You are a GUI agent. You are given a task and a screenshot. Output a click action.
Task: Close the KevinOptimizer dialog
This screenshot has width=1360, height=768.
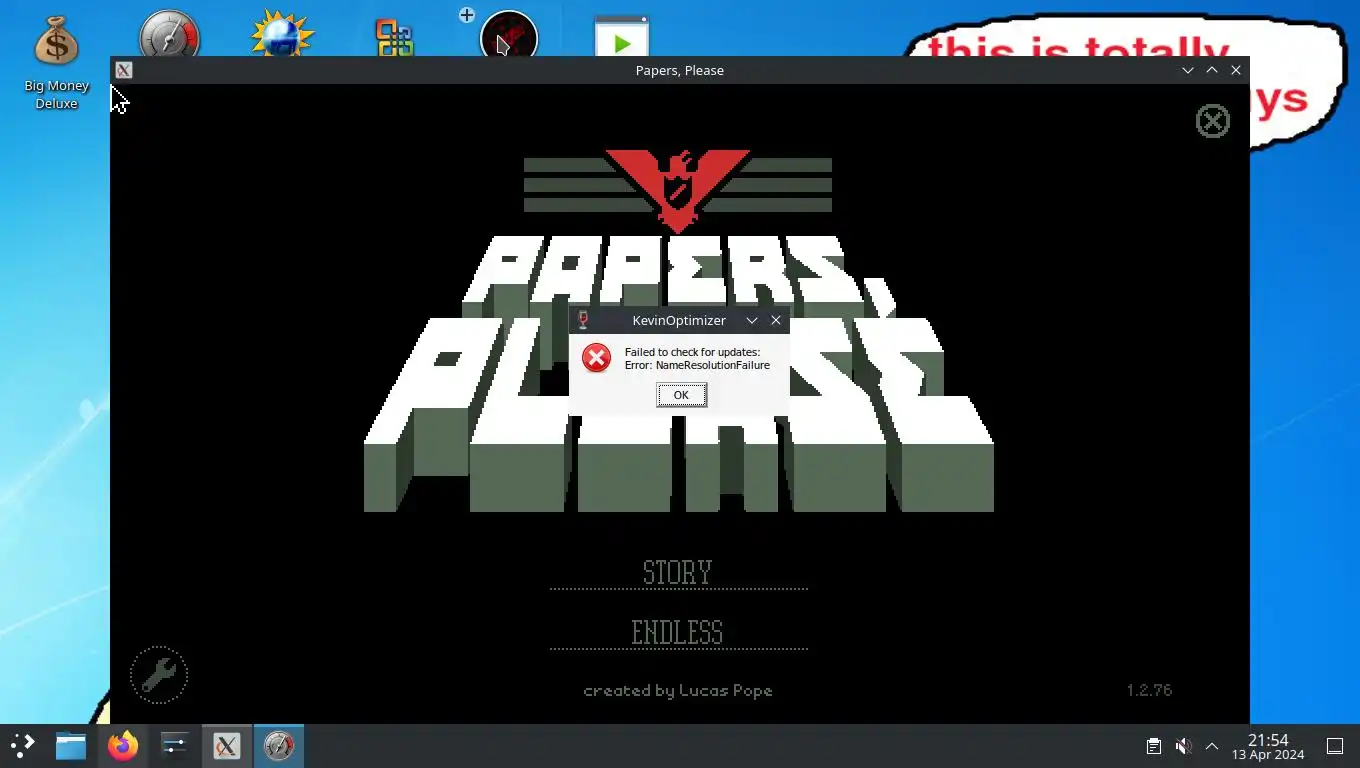tap(776, 321)
